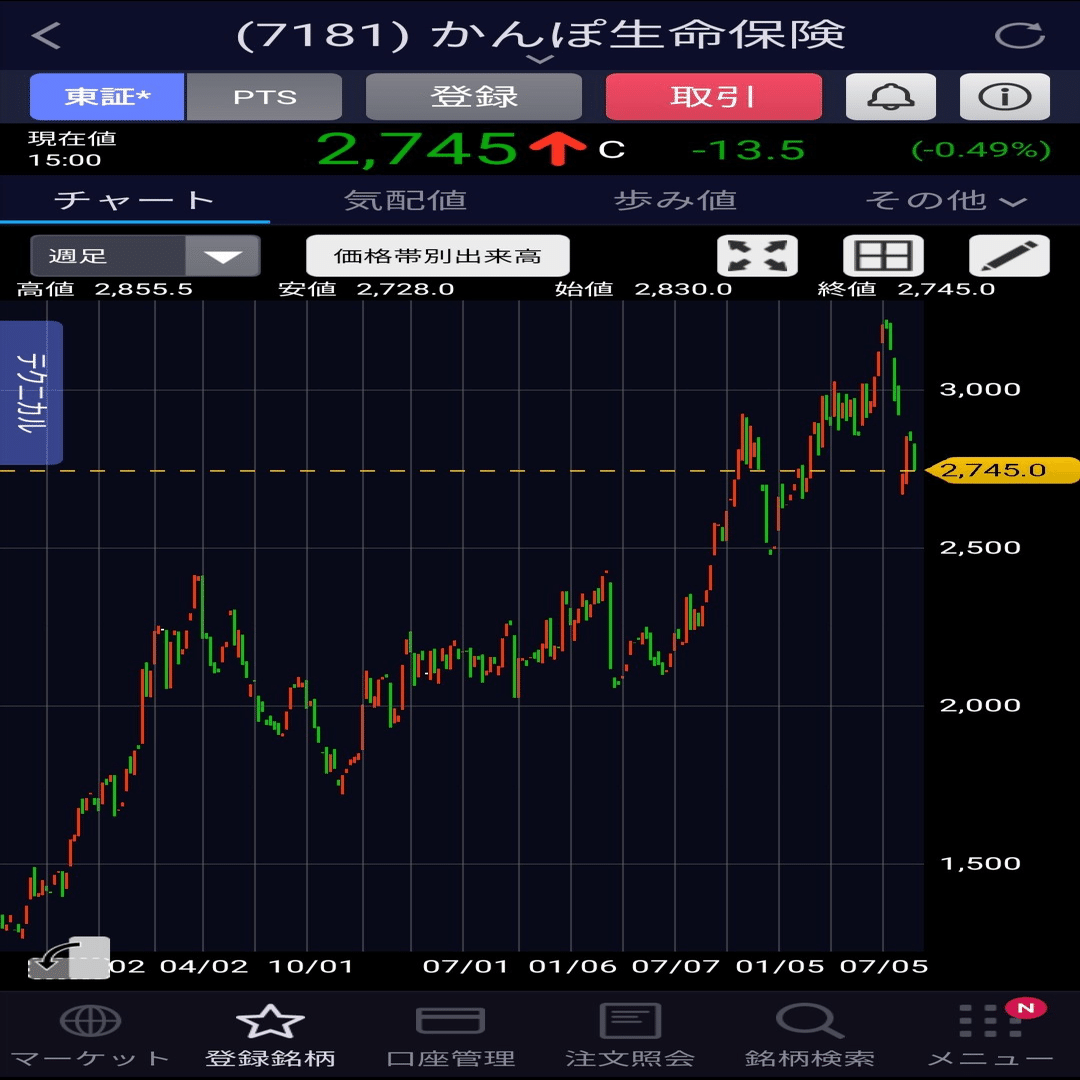Tap the 2,500 price axis label
The image size is (1080, 1080).
(979, 548)
